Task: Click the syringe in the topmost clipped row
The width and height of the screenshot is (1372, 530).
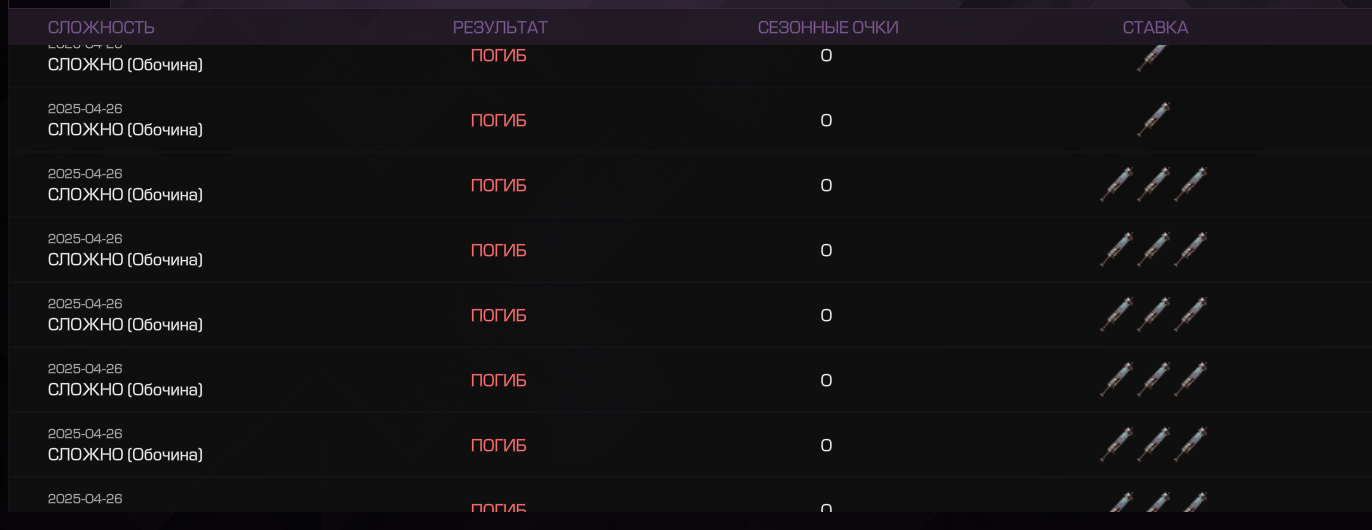Action: click(x=1154, y=57)
